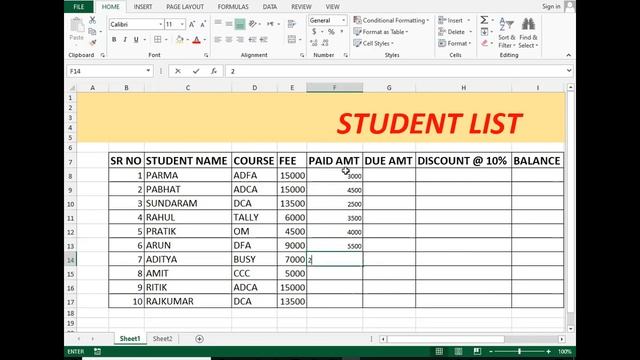Expand the Name Box dropdown arrow
Viewport: 640px width, 360px height.
(148, 71)
